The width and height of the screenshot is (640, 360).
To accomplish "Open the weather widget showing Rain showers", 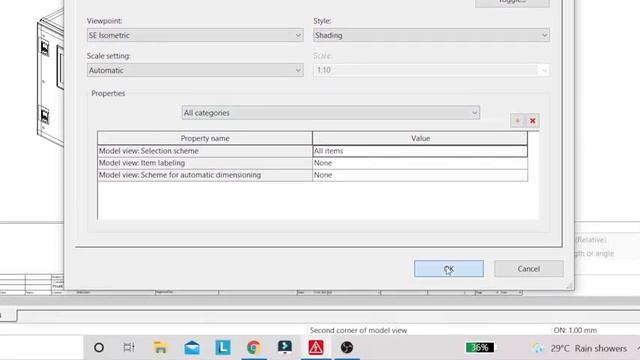I will point(580,348).
